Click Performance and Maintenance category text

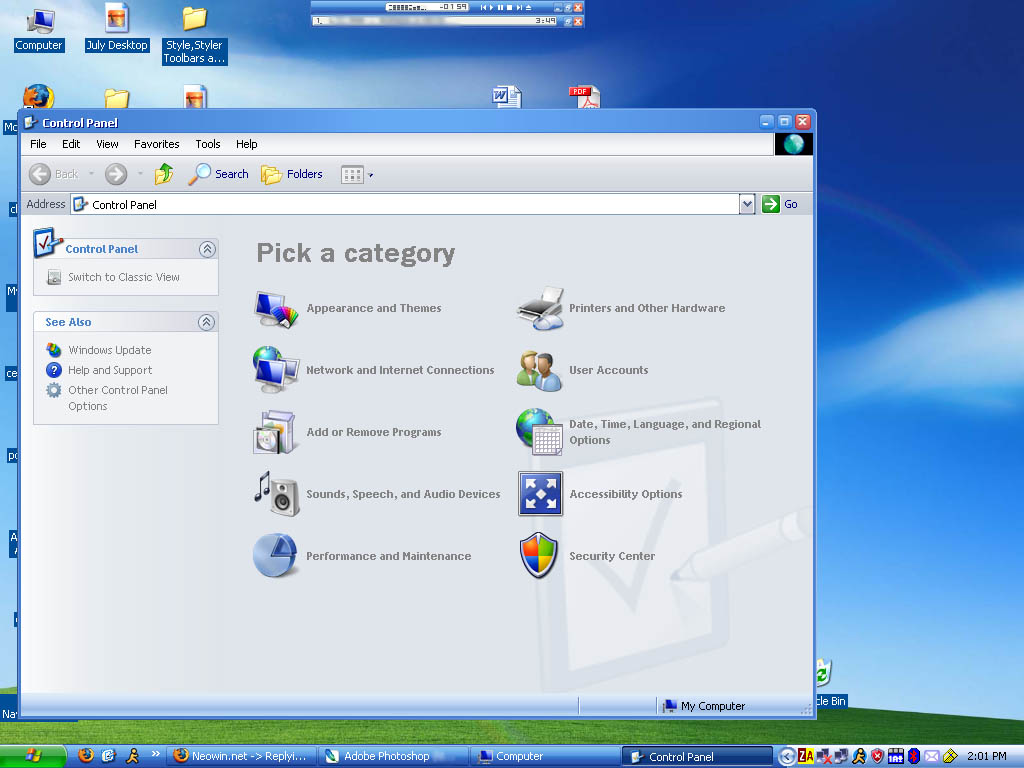[x=389, y=556]
